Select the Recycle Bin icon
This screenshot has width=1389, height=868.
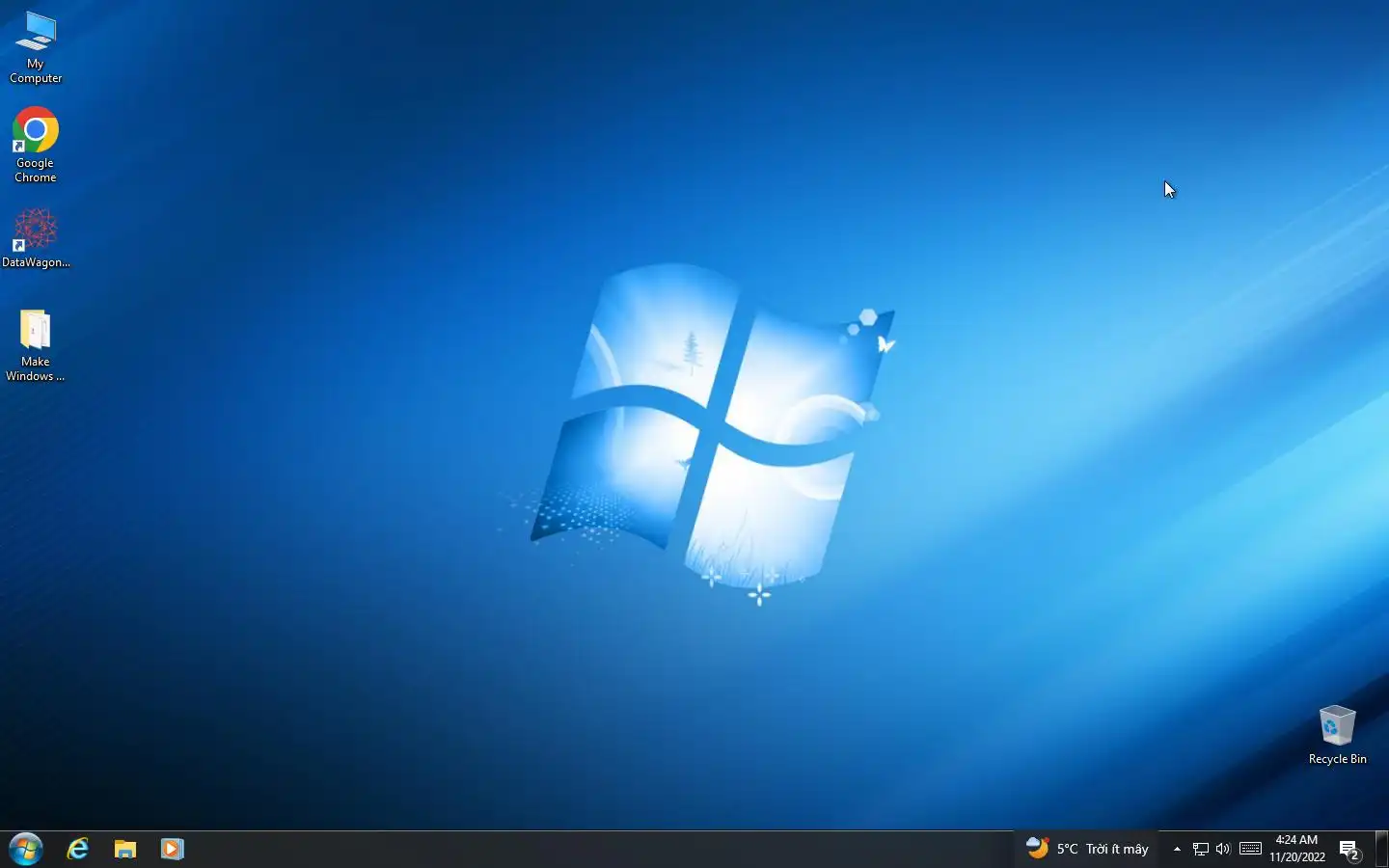[1337, 735]
